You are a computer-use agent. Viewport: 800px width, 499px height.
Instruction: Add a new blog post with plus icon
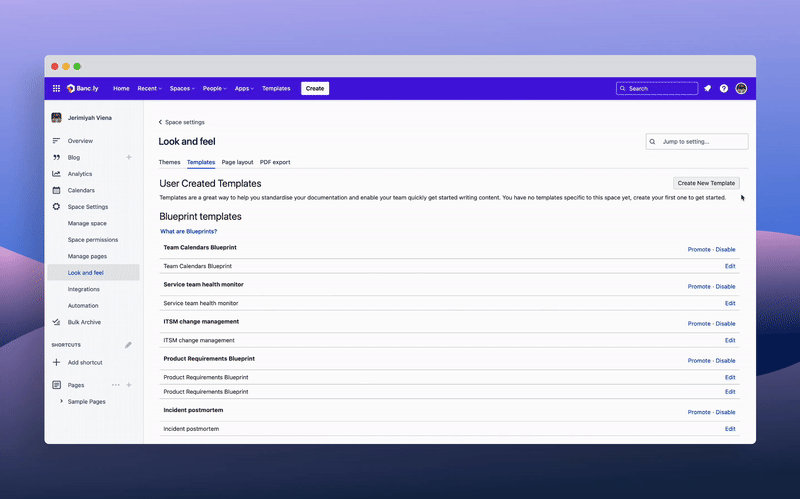(129, 157)
